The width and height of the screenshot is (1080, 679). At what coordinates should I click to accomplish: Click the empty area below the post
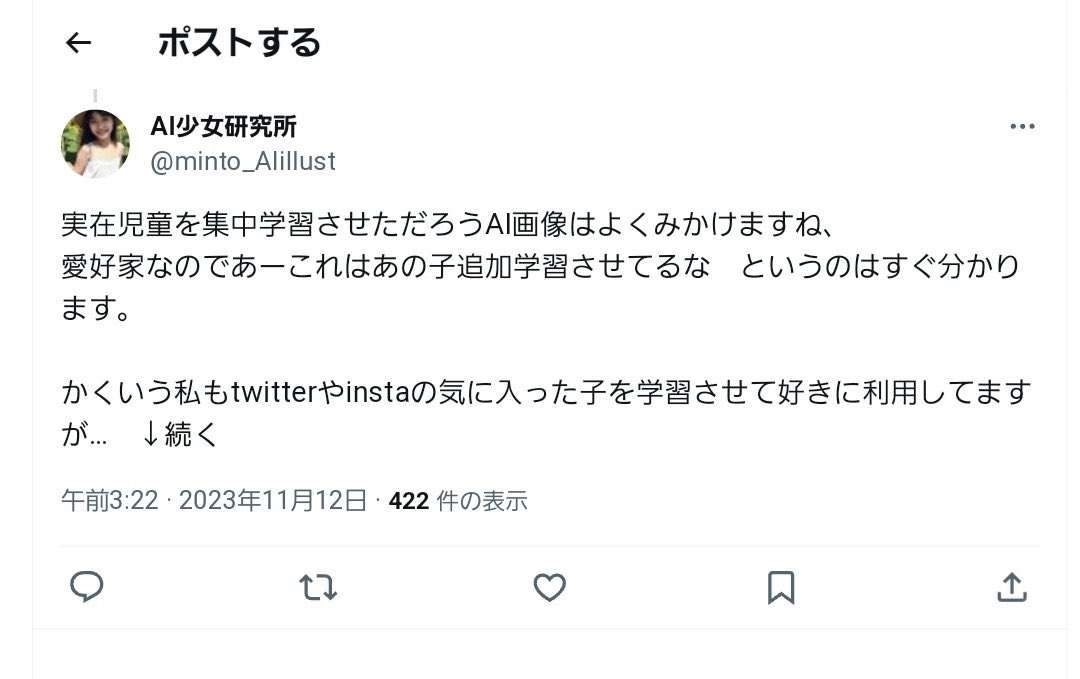point(550,654)
